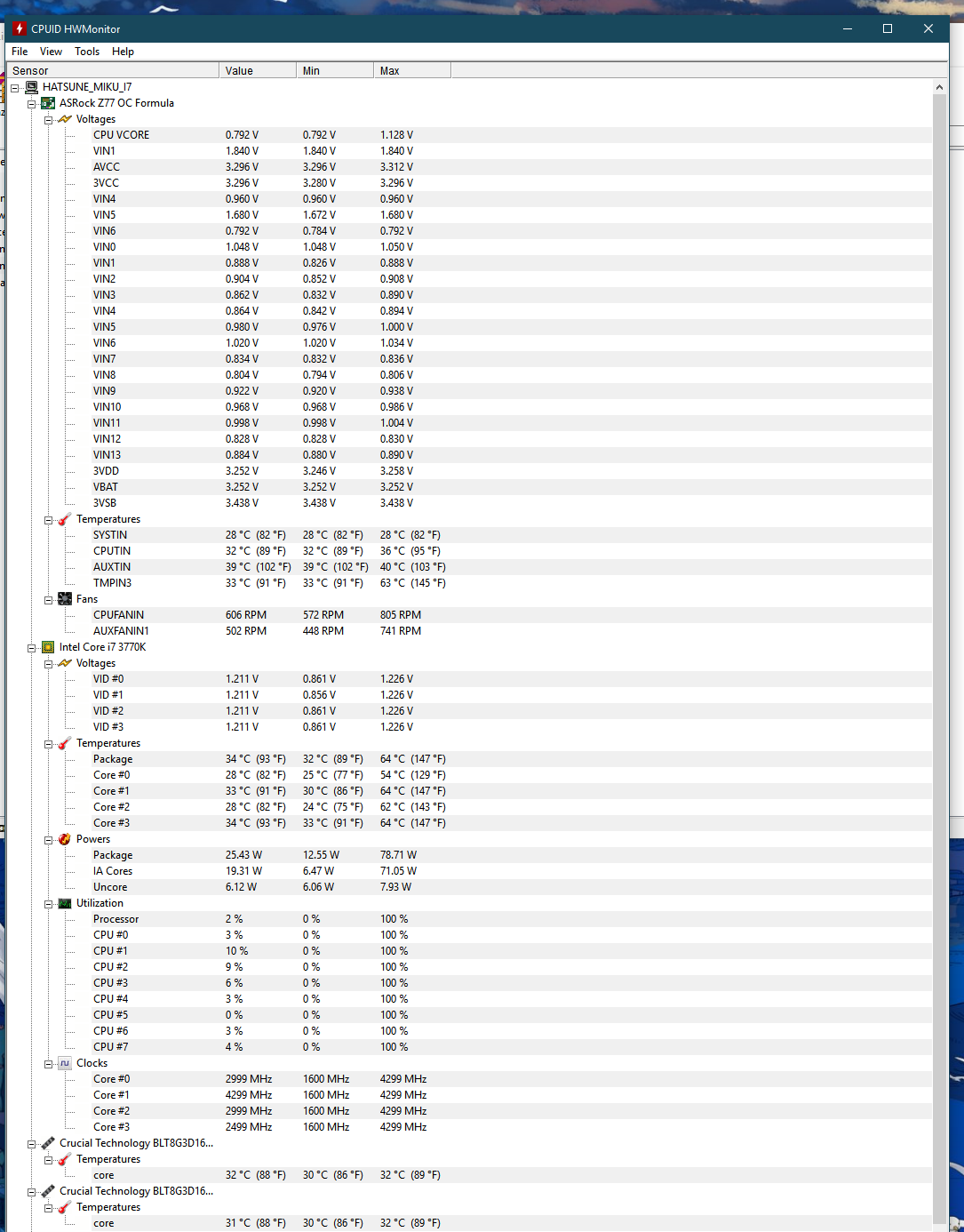Viewport: 964px width, 1232px height.
Task: Click the Max column header
Action: tap(412, 70)
